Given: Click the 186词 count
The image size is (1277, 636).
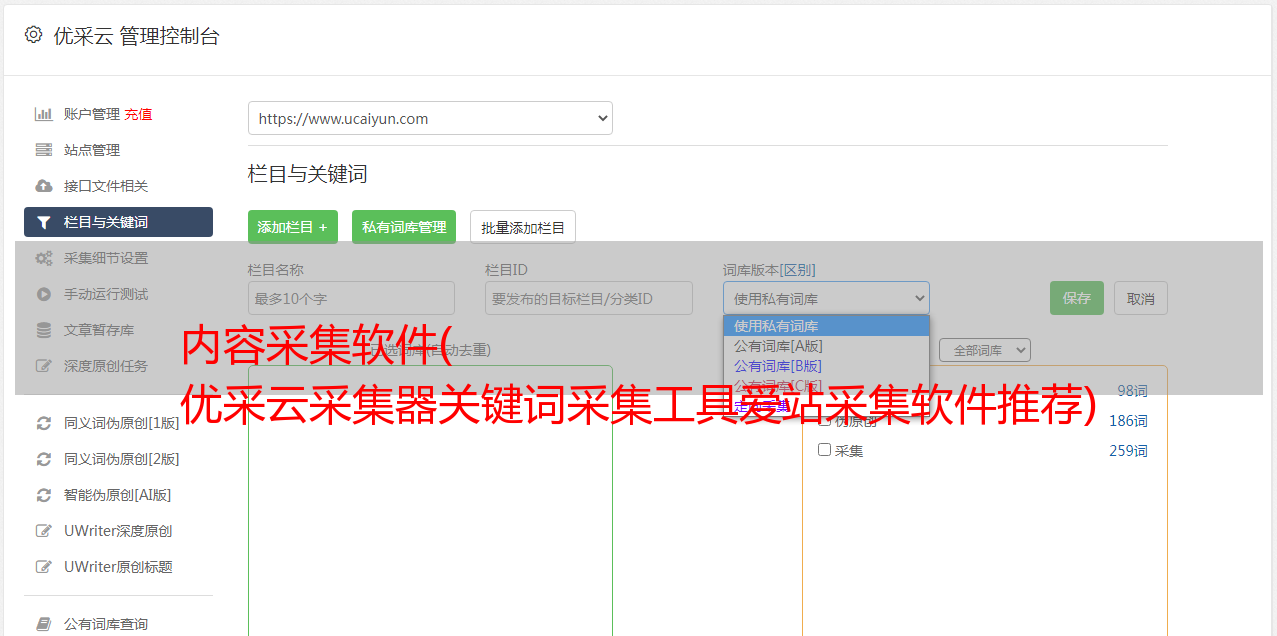Looking at the screenshot, I should (x=1128, y=421).
